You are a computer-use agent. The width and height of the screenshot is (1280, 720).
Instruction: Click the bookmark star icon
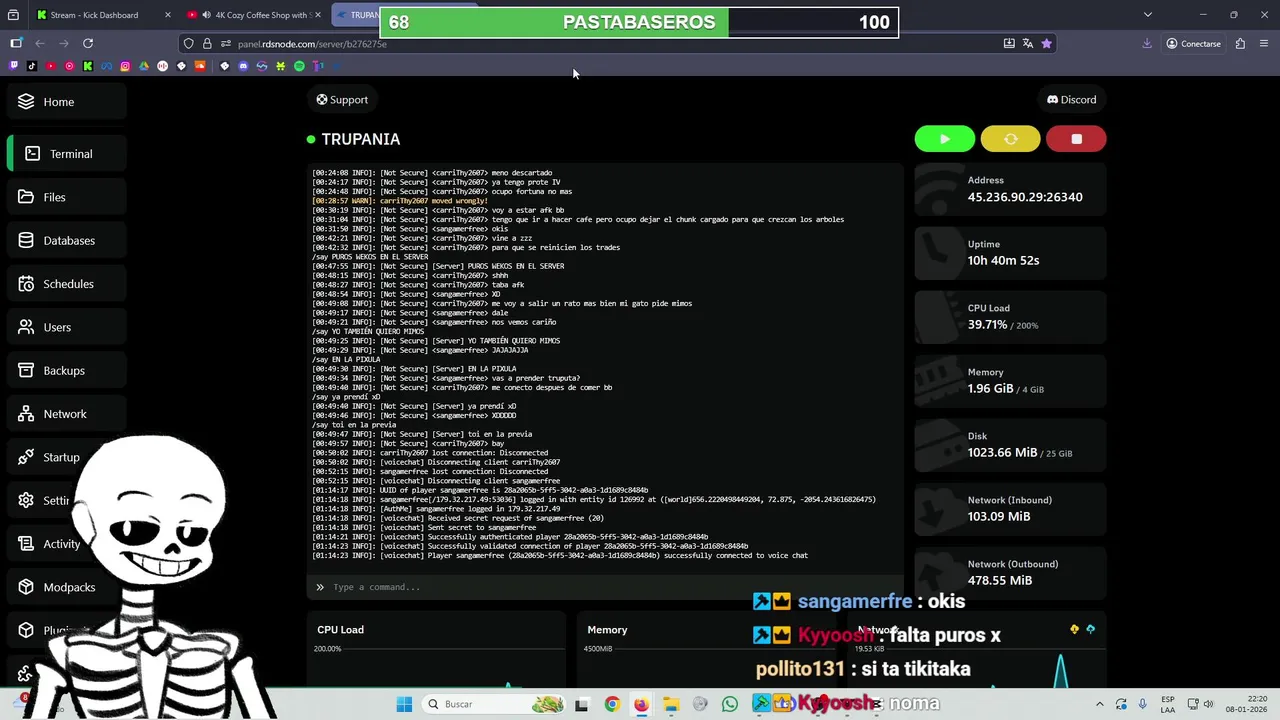[1046, 43]
